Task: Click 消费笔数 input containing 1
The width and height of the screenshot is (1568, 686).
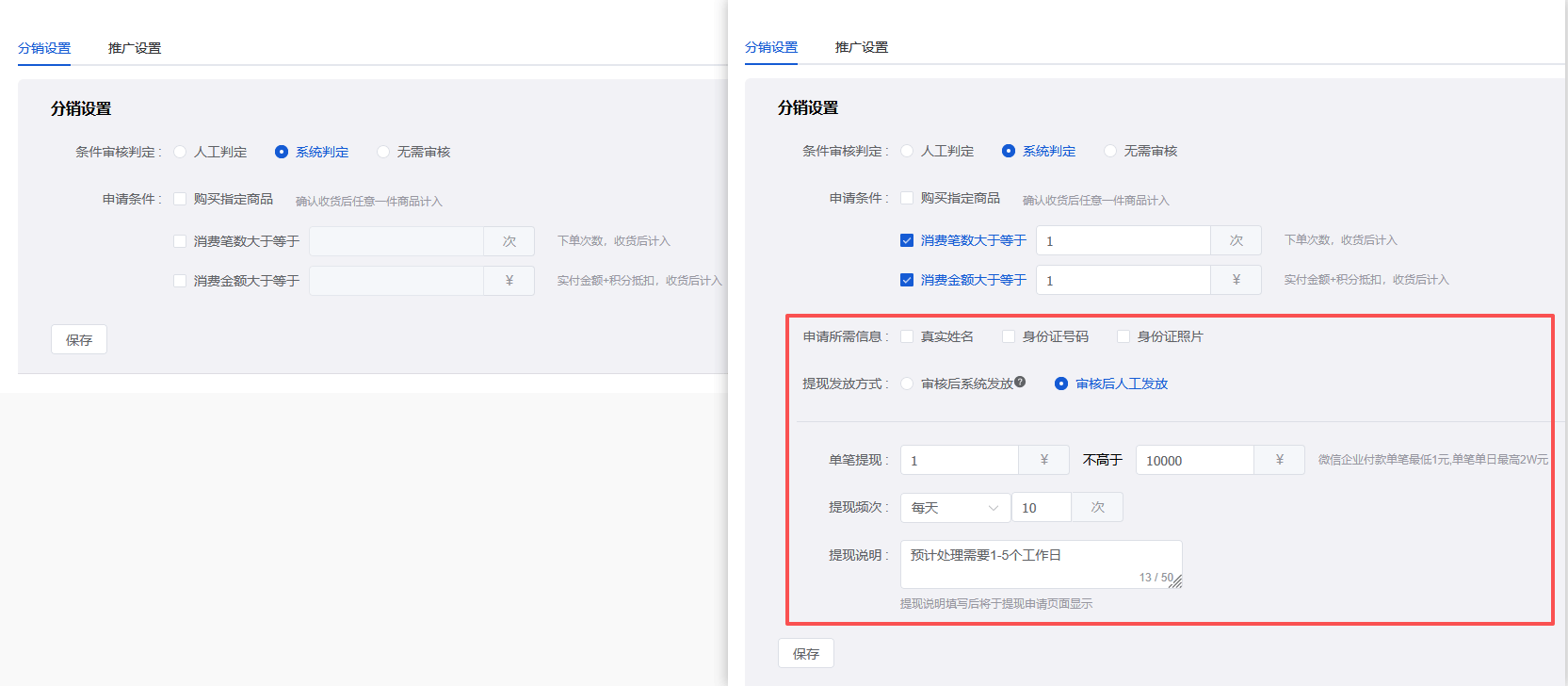Action: (x=1123, y=240)
